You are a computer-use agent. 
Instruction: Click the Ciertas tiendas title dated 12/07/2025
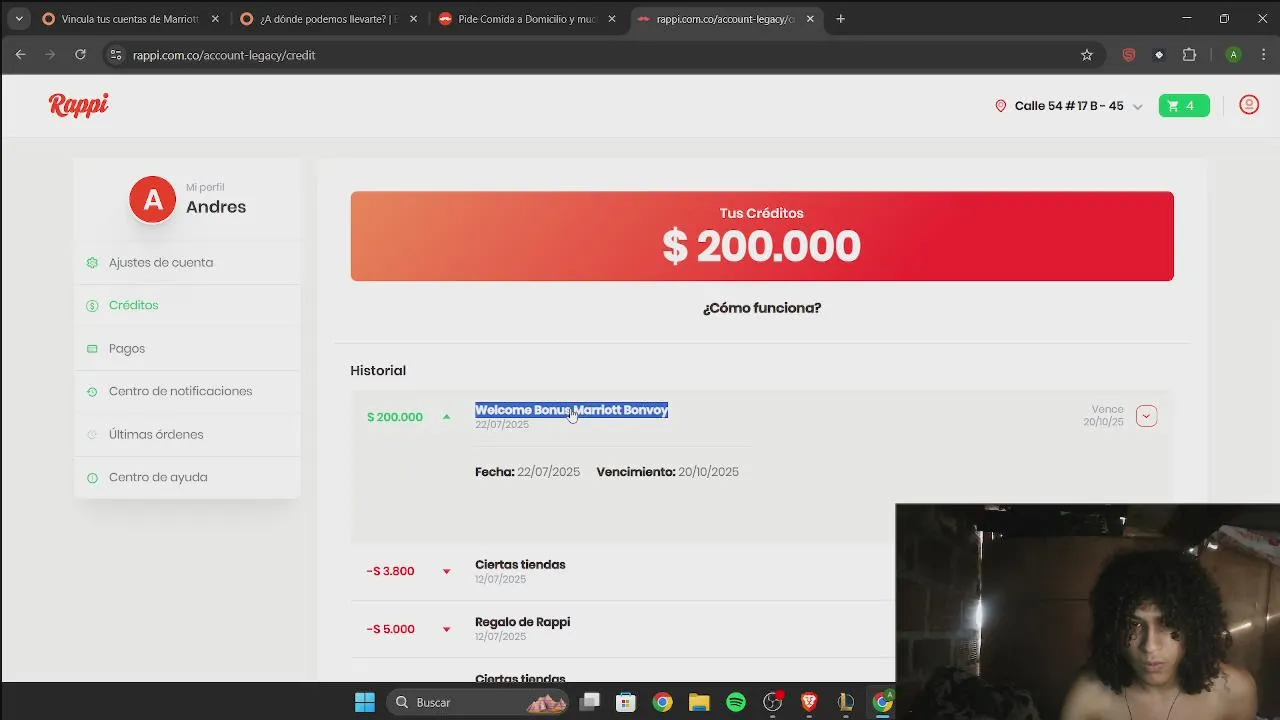tap(520, 565)
